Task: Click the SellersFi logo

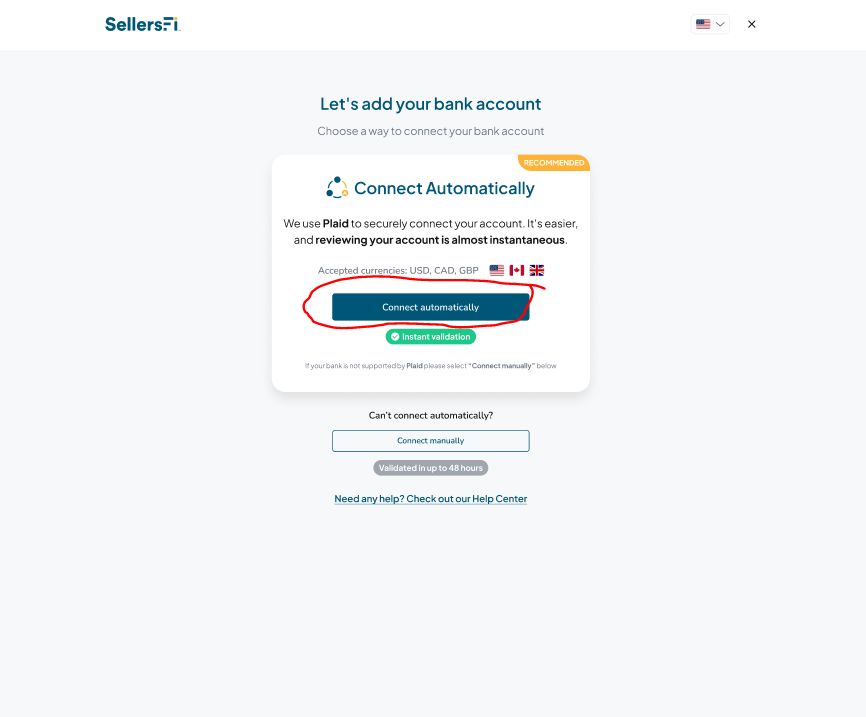Action: click(142, 24)
